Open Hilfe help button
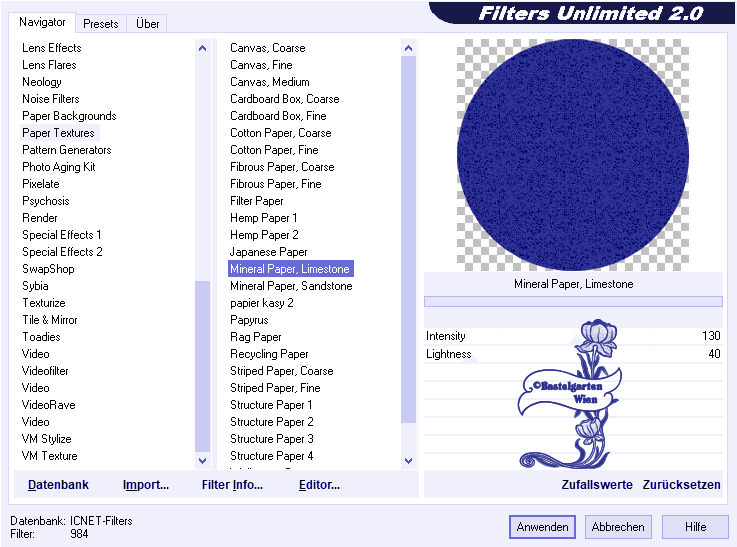The width and height of the screenshot is (737, 547). [x=695, y=527]
